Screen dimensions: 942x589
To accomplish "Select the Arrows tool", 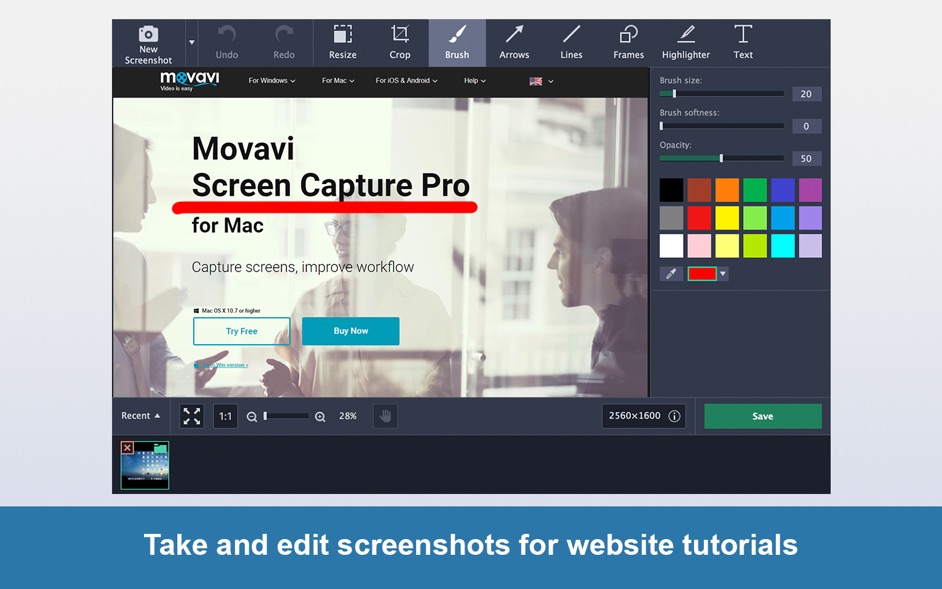I will 514,43.
